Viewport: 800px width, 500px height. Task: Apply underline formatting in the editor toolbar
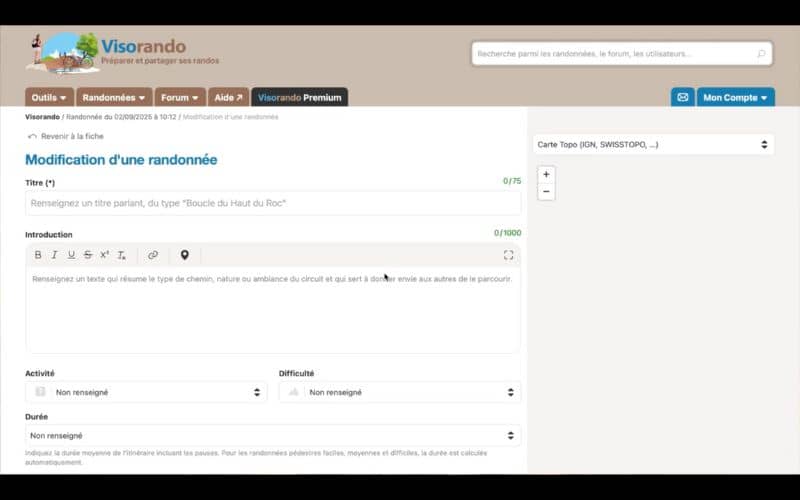coord(71,255)
